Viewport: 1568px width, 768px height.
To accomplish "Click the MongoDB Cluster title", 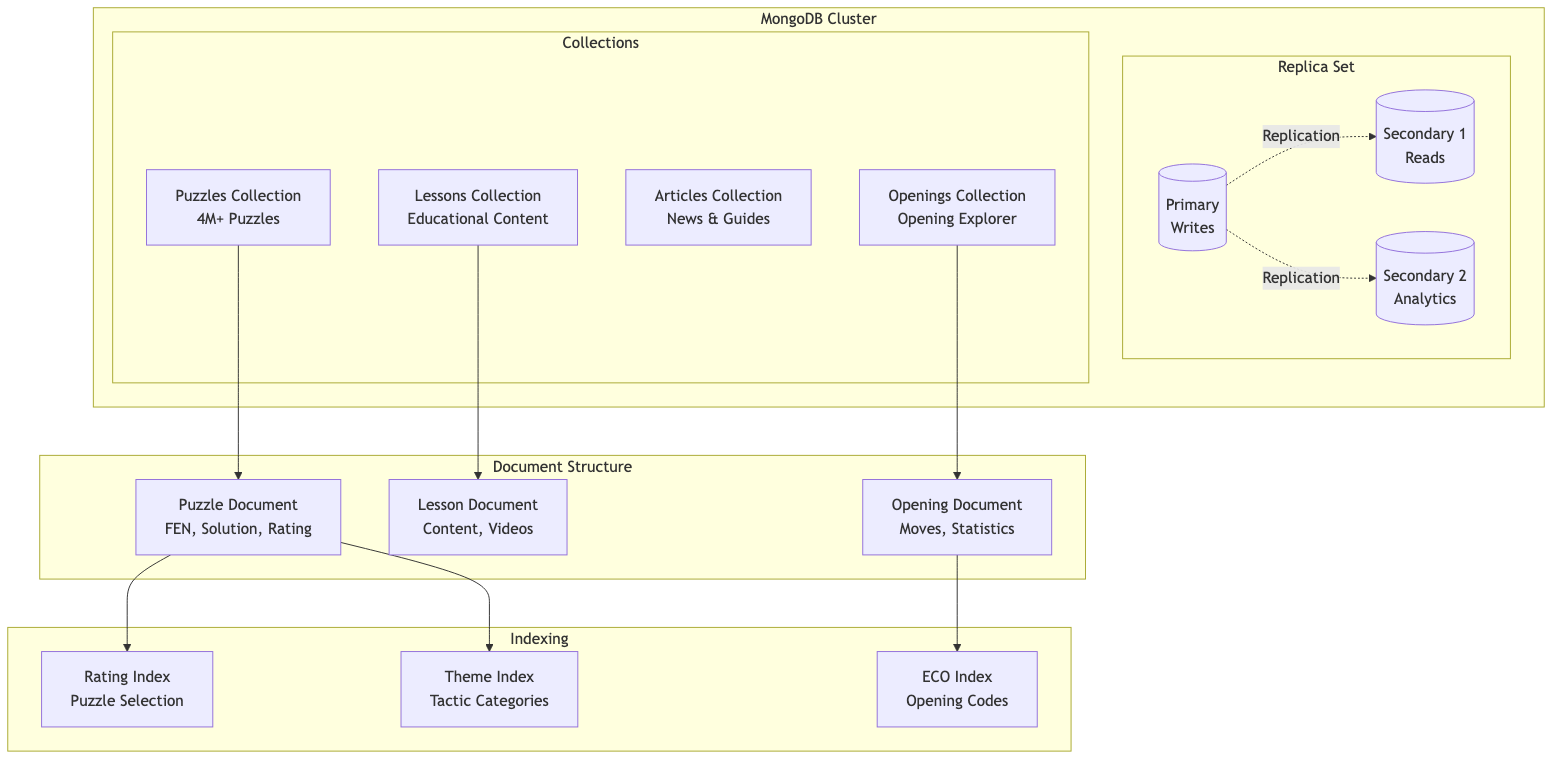I will point(819,18).
